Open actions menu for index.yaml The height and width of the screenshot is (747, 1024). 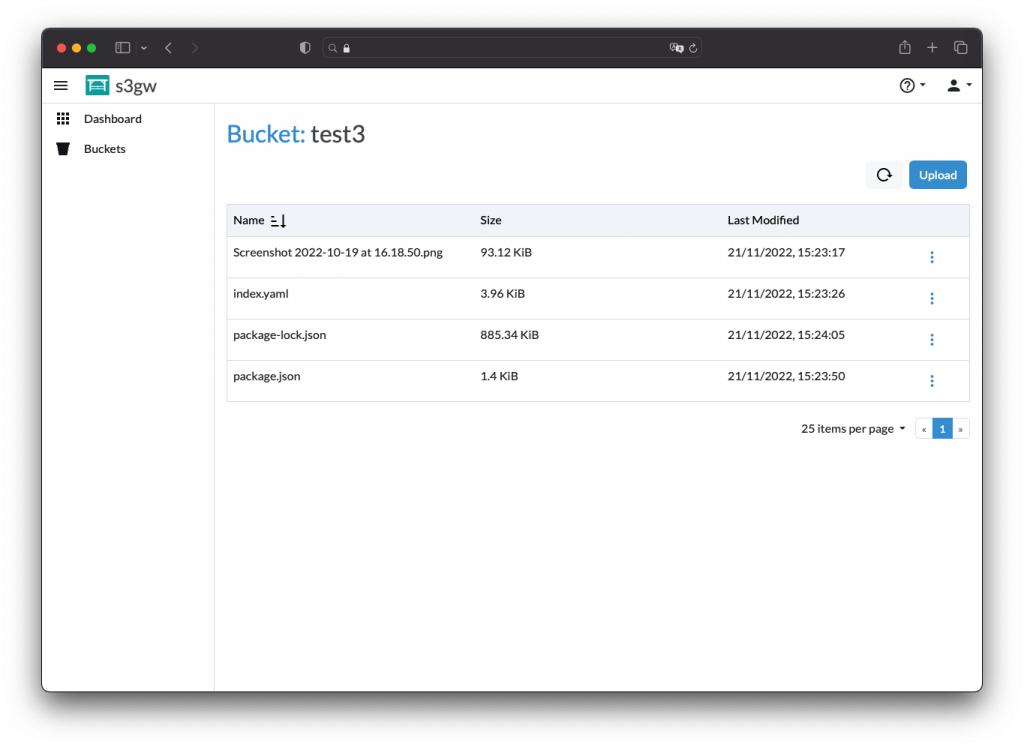point(931,298)
